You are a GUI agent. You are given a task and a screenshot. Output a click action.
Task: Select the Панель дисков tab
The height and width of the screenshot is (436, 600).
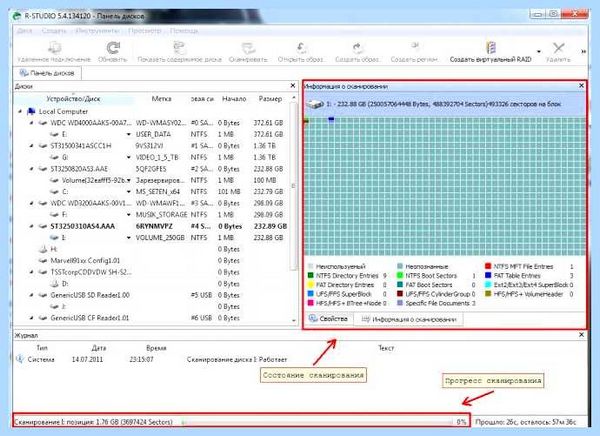47,73
